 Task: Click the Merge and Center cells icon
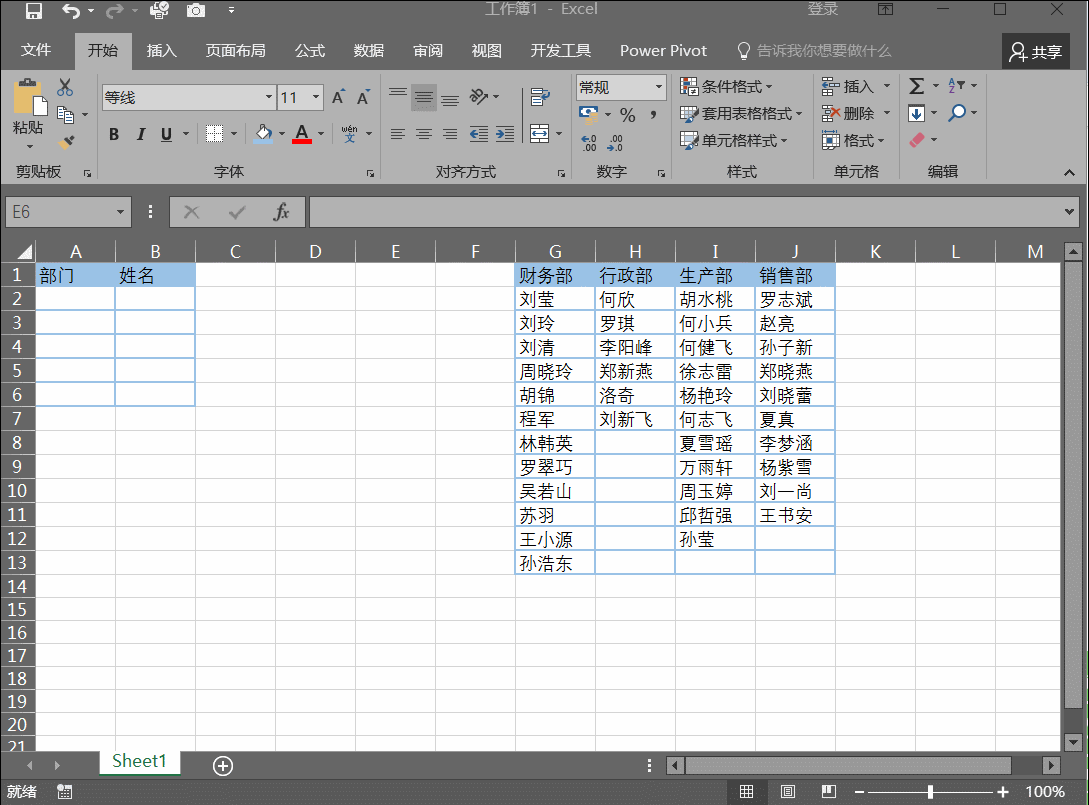539,133
